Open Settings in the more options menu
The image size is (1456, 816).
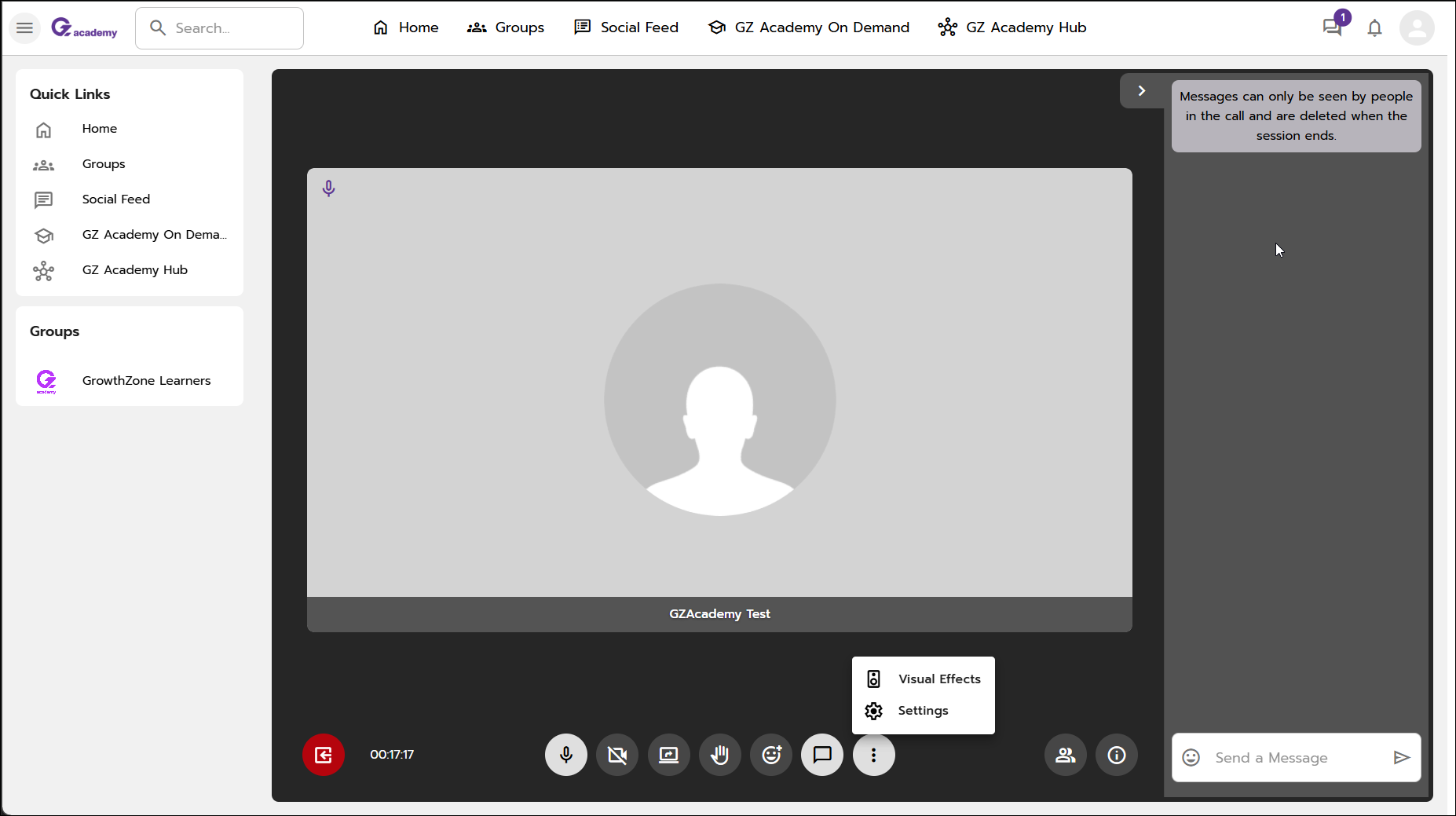(x=924, y=711)
